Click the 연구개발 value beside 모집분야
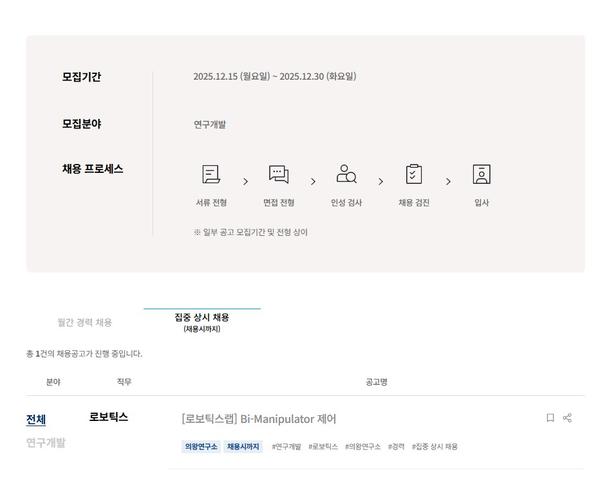The width and height of the screenshot is (600, 493). (210, 124)
